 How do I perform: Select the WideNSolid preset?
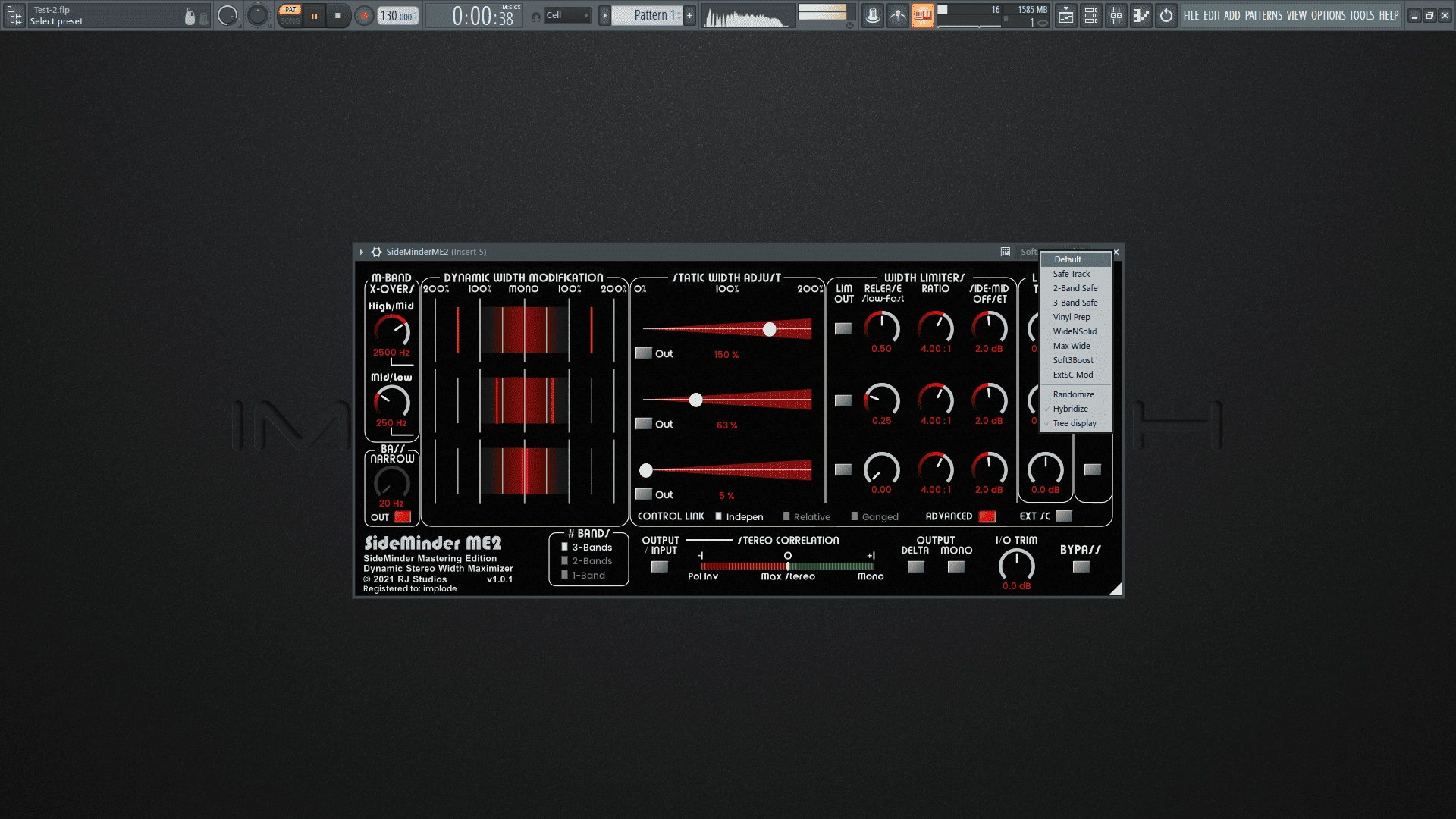(1075, 331)
